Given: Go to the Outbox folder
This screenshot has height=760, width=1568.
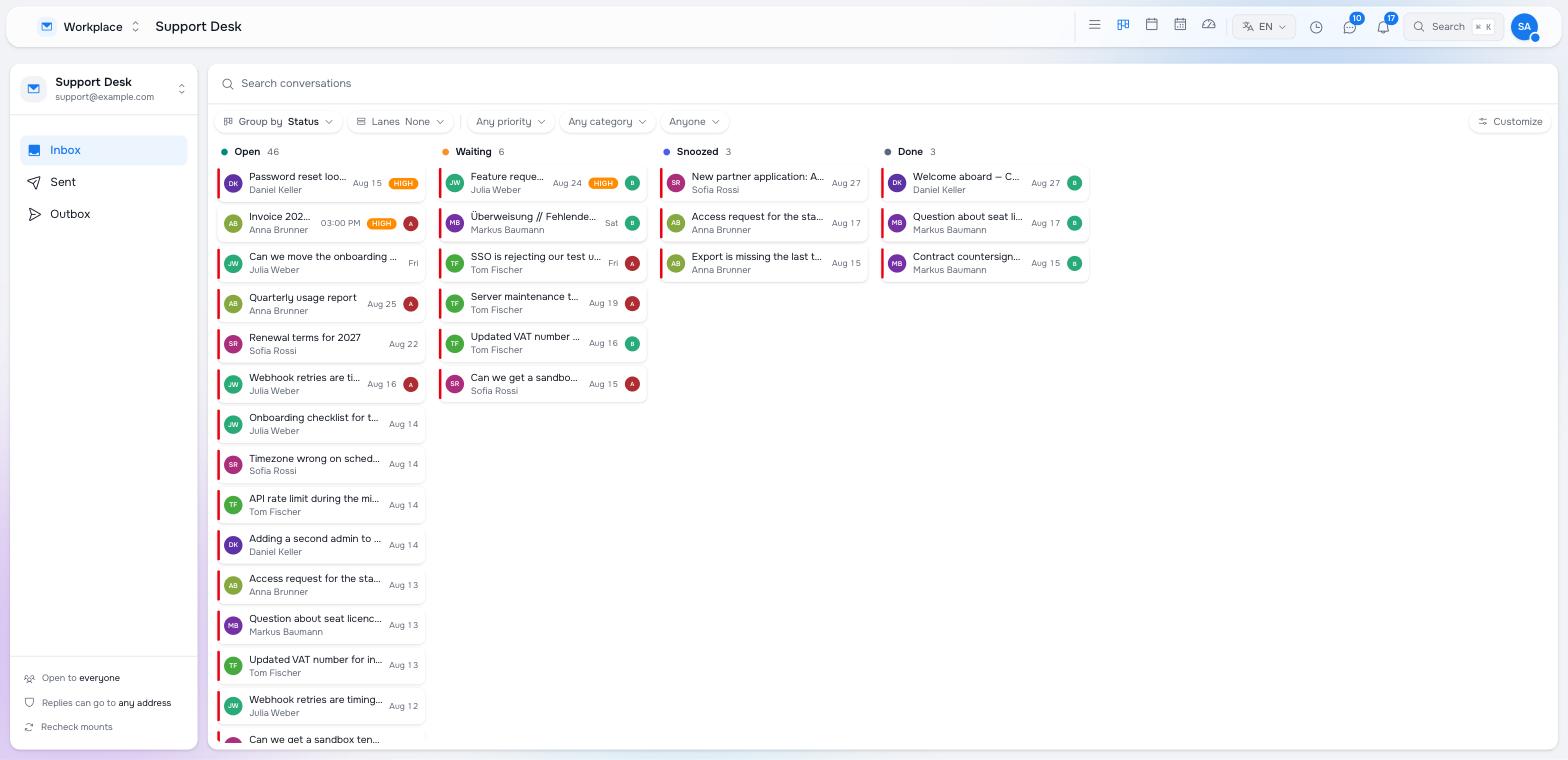Looking at the screenshot, I should point(104,214).
